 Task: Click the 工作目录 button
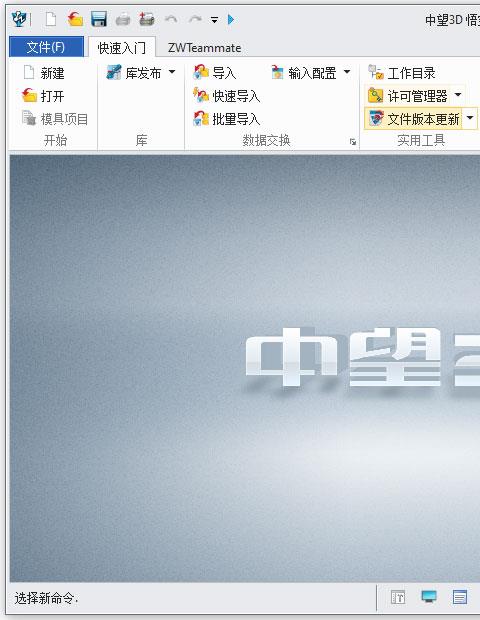pos(402,73)
